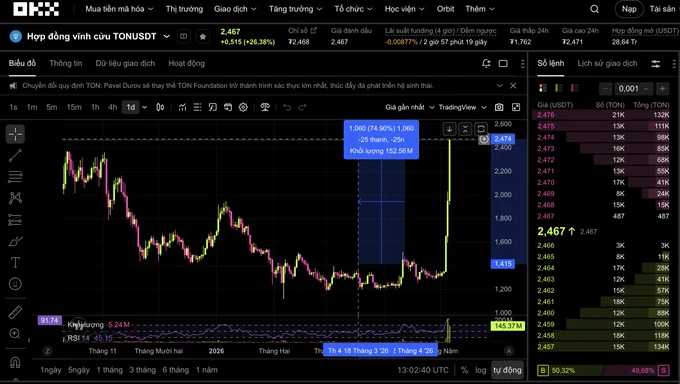Switch to Lịch sử giao dịch tab
The image size is (680, 384).
click(x=607, y=63)
